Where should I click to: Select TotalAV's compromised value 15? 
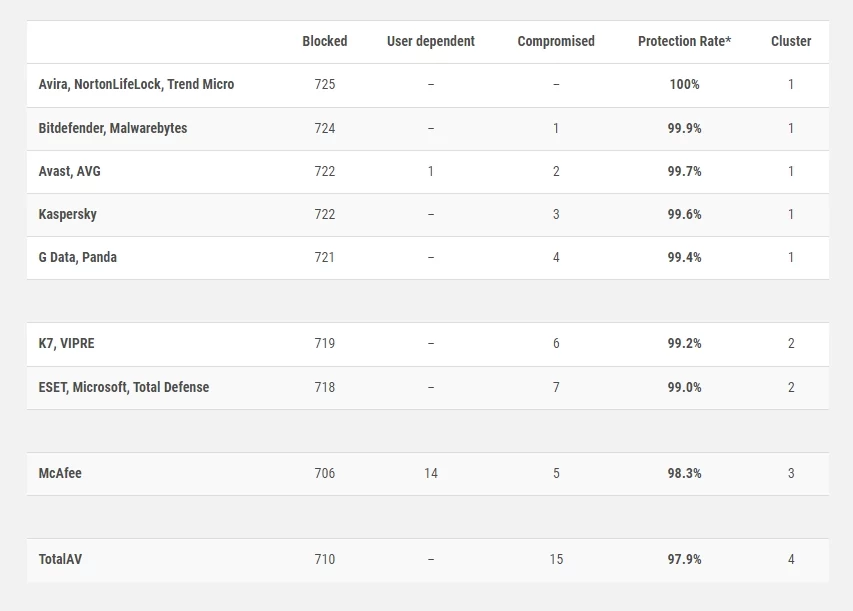[556, 559]
